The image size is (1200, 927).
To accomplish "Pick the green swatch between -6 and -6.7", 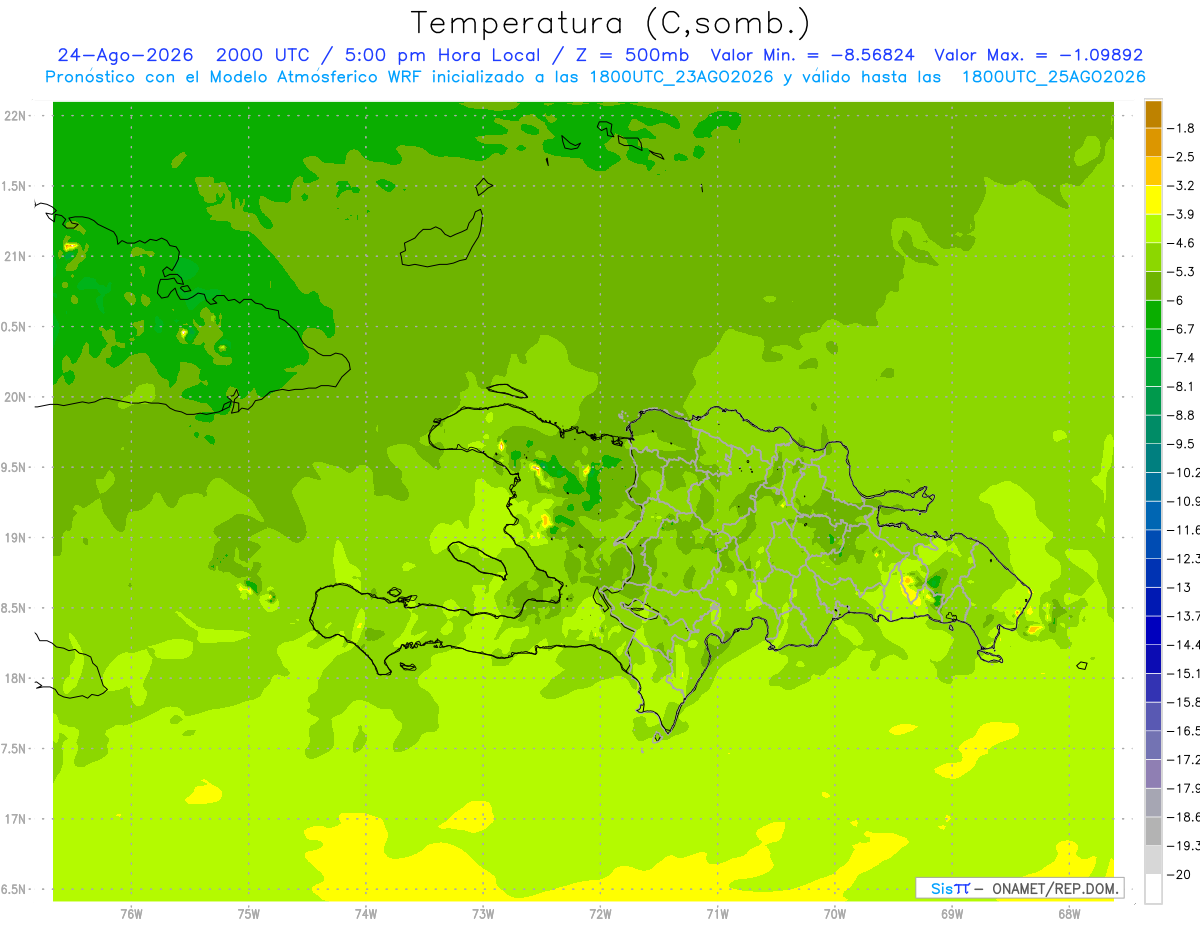I will click(x=1153, y=315).
